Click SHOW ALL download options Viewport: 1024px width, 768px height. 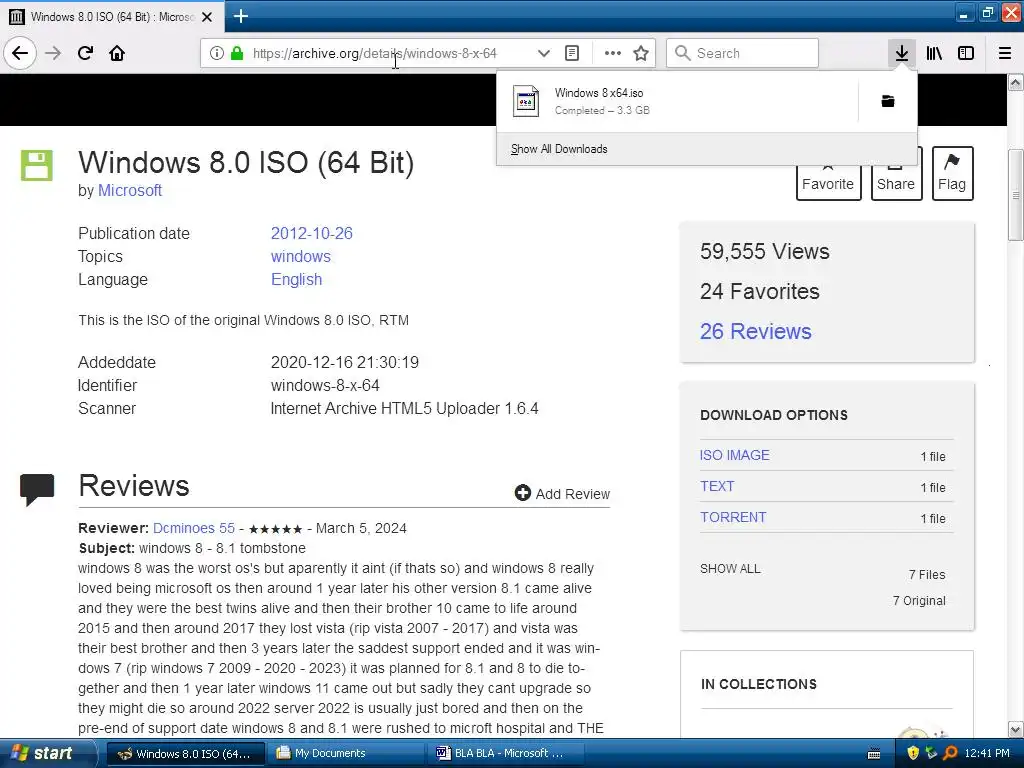click(730, 569)
